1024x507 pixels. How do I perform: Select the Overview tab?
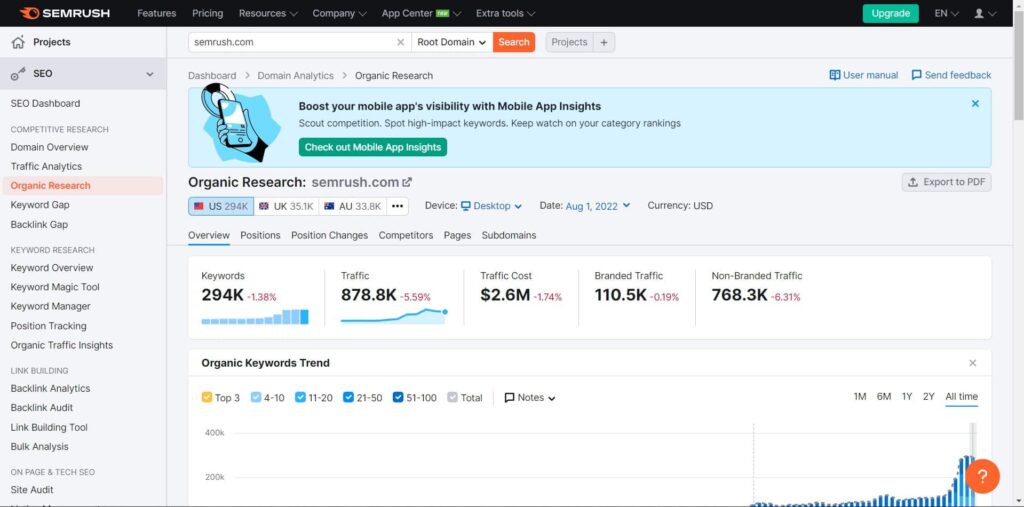tap(209, 235)
